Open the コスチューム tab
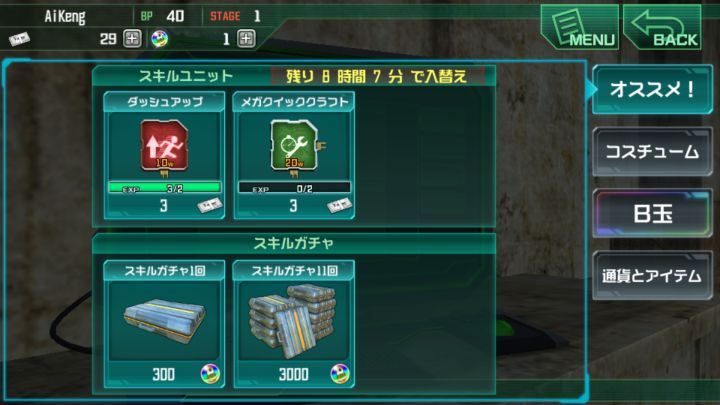Screen dimensions: 720x405 652,152
